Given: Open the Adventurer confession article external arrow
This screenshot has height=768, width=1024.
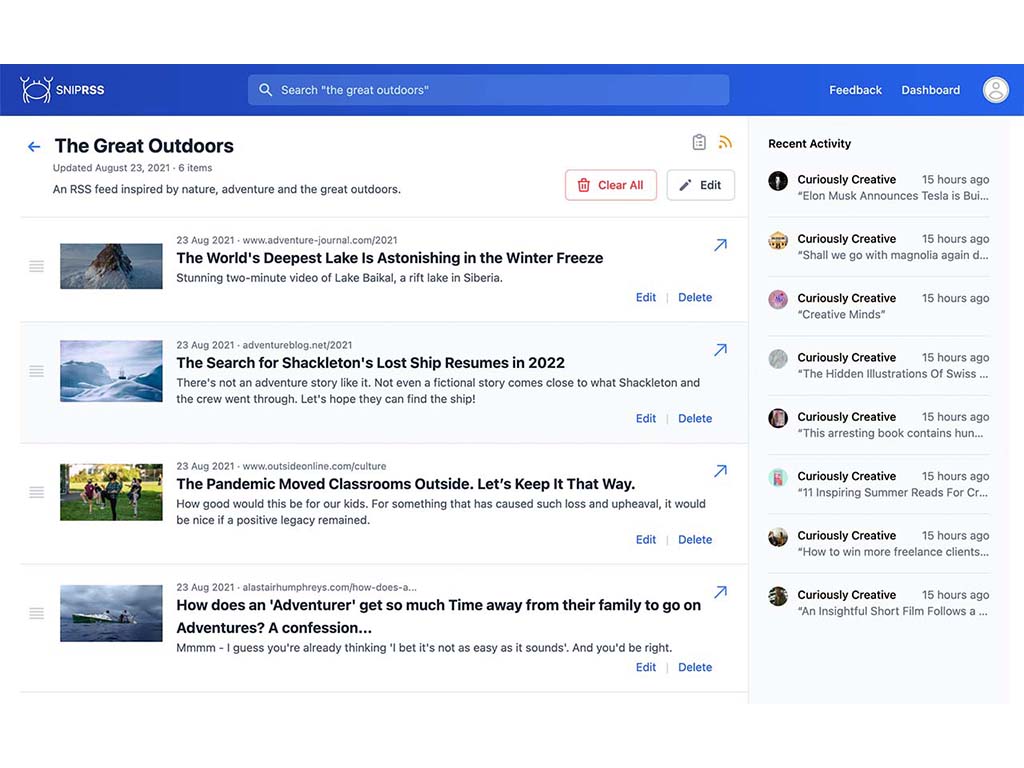Looking at the screenshot, I should (720, 592).
